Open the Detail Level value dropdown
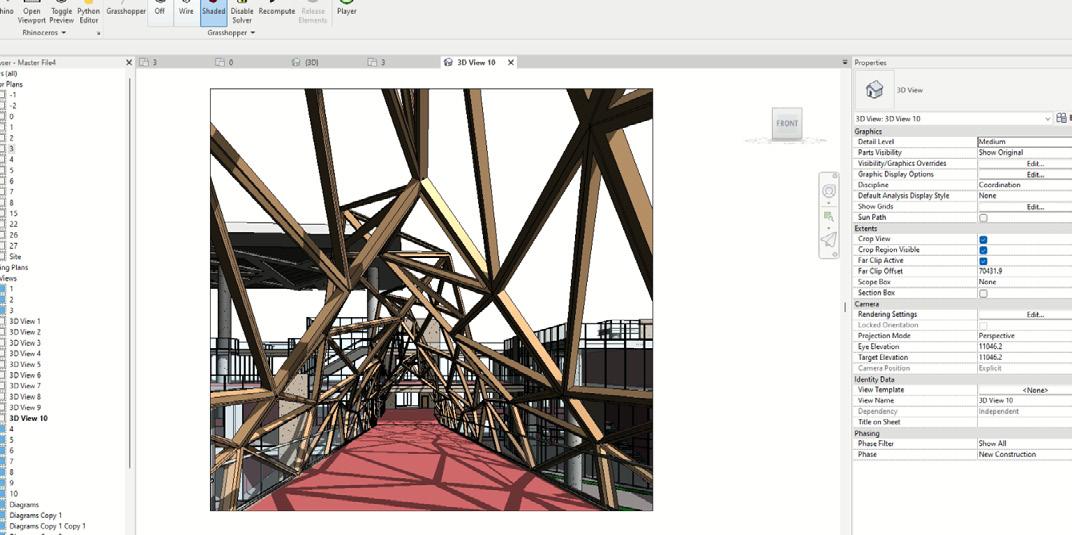Viewport: 1072px width, 535px height. pos(1025,141)
